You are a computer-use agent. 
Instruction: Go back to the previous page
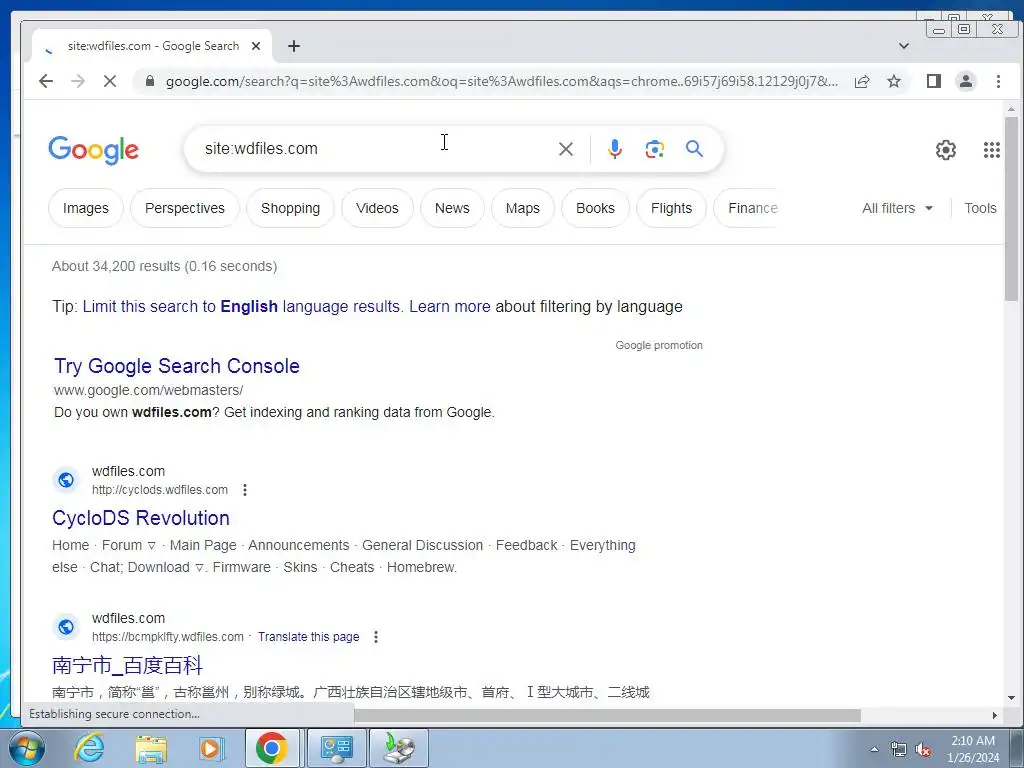(46, 81)
